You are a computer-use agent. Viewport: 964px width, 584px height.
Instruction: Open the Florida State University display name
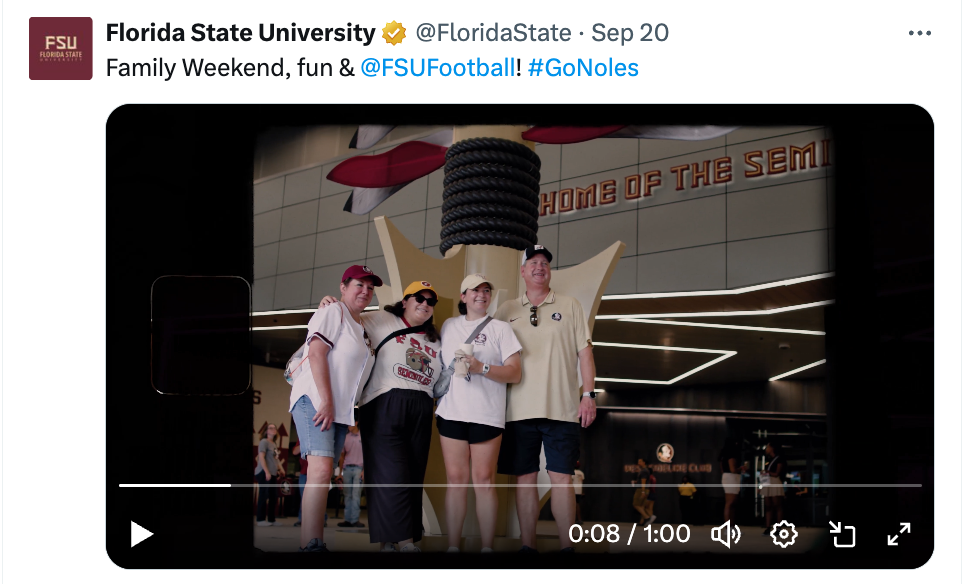(x=240, y=33)
